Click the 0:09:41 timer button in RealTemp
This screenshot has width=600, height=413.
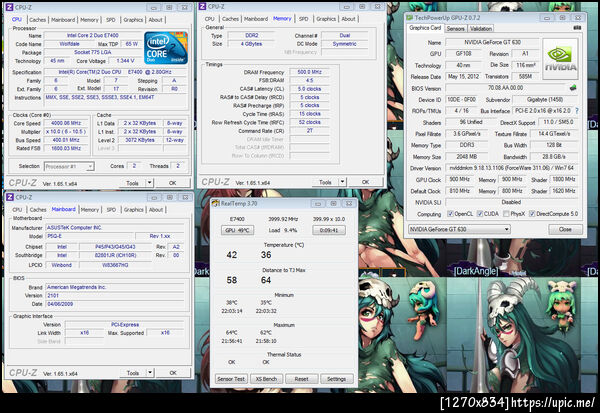pyautogui.click(x=329, y=230)
